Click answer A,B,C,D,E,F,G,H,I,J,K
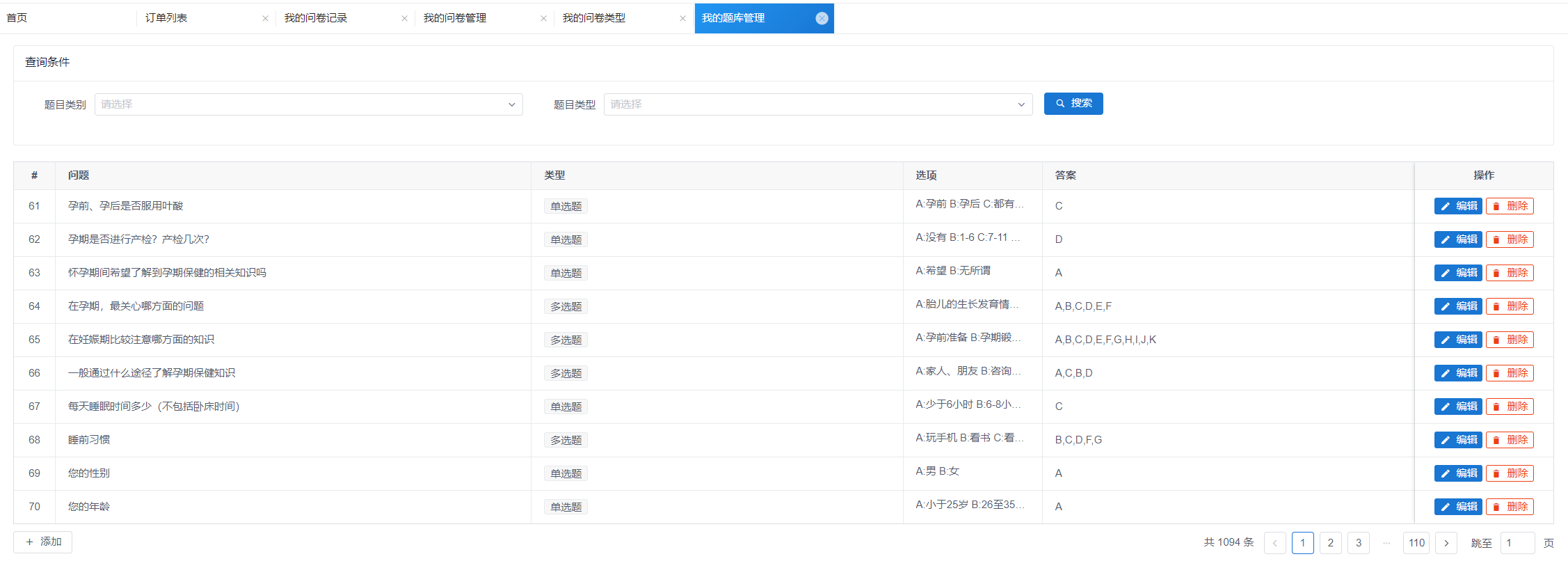 point(1105,340)
